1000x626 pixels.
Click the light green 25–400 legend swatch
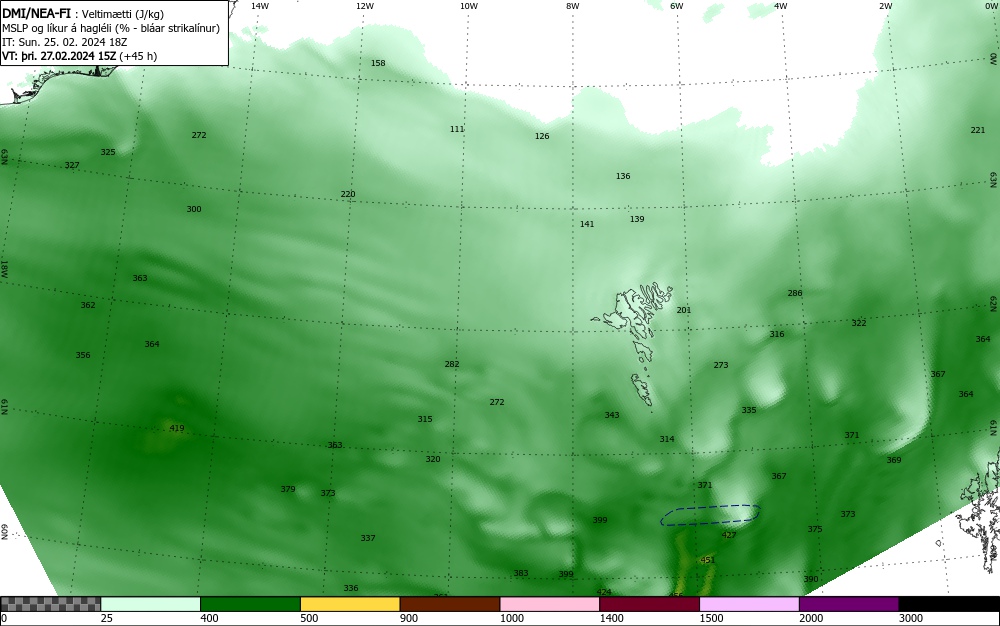coord(151,604)
